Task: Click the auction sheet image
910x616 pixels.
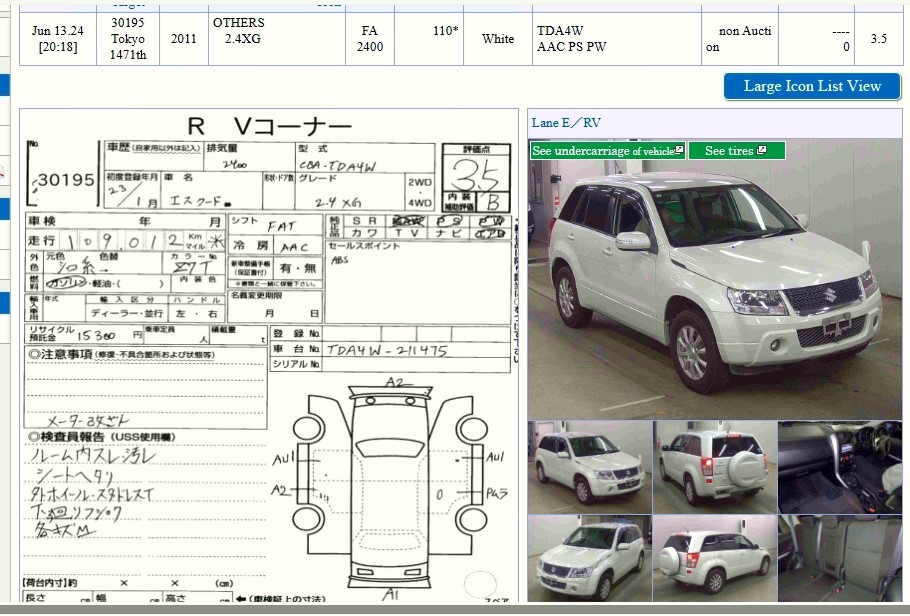Action: 269,355
